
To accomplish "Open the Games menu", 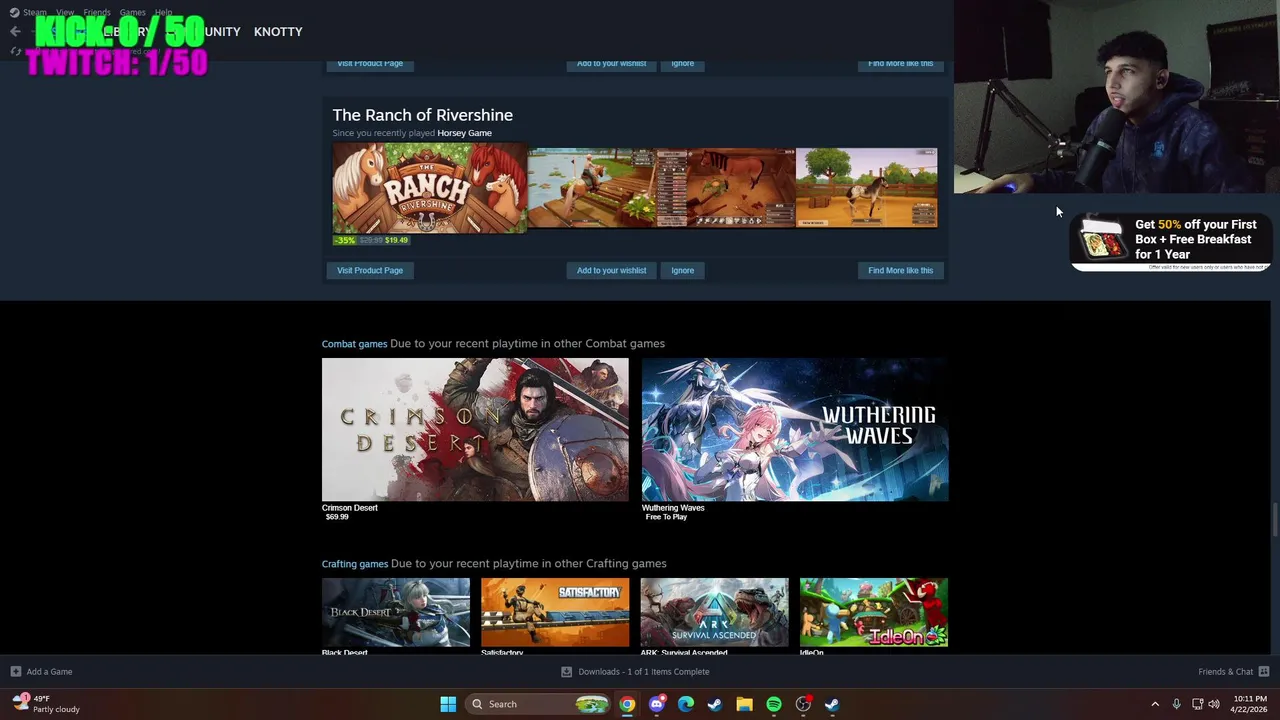I will [133, 13].
